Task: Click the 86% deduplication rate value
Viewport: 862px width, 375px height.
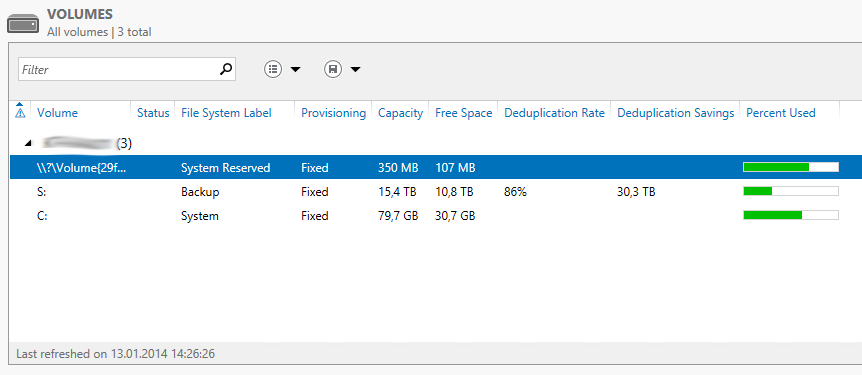Action: point(515,192)
